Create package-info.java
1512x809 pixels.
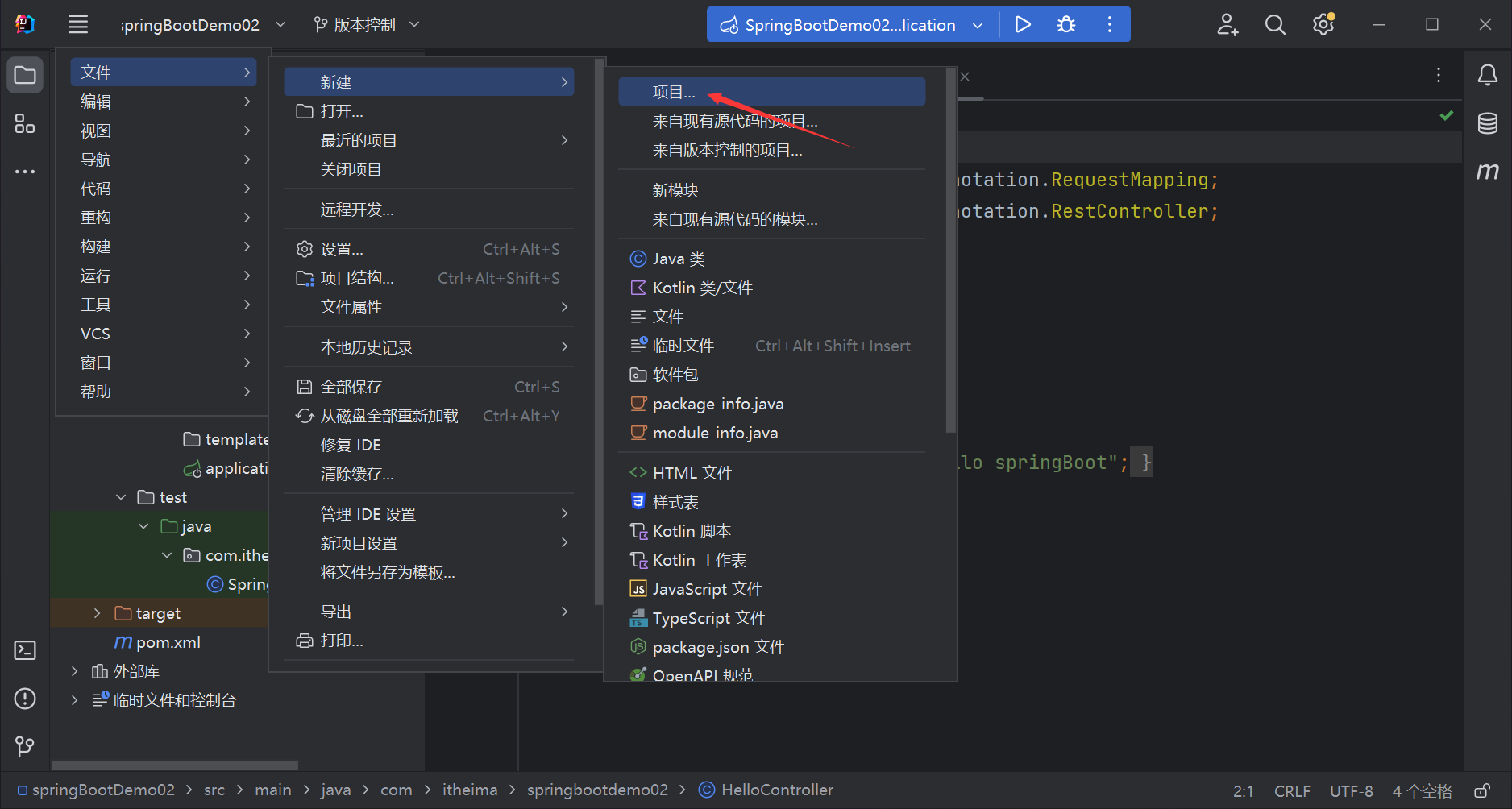coord(772,404)
